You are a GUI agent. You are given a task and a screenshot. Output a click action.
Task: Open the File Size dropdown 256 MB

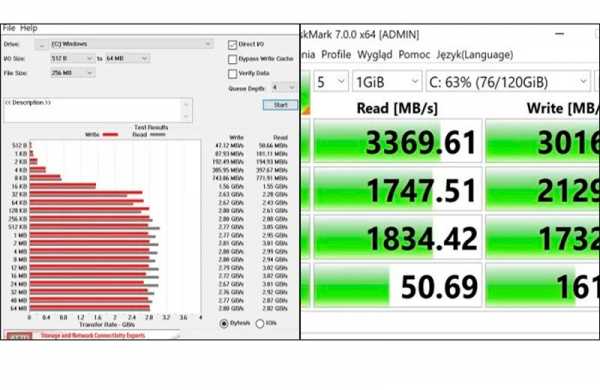72,73
